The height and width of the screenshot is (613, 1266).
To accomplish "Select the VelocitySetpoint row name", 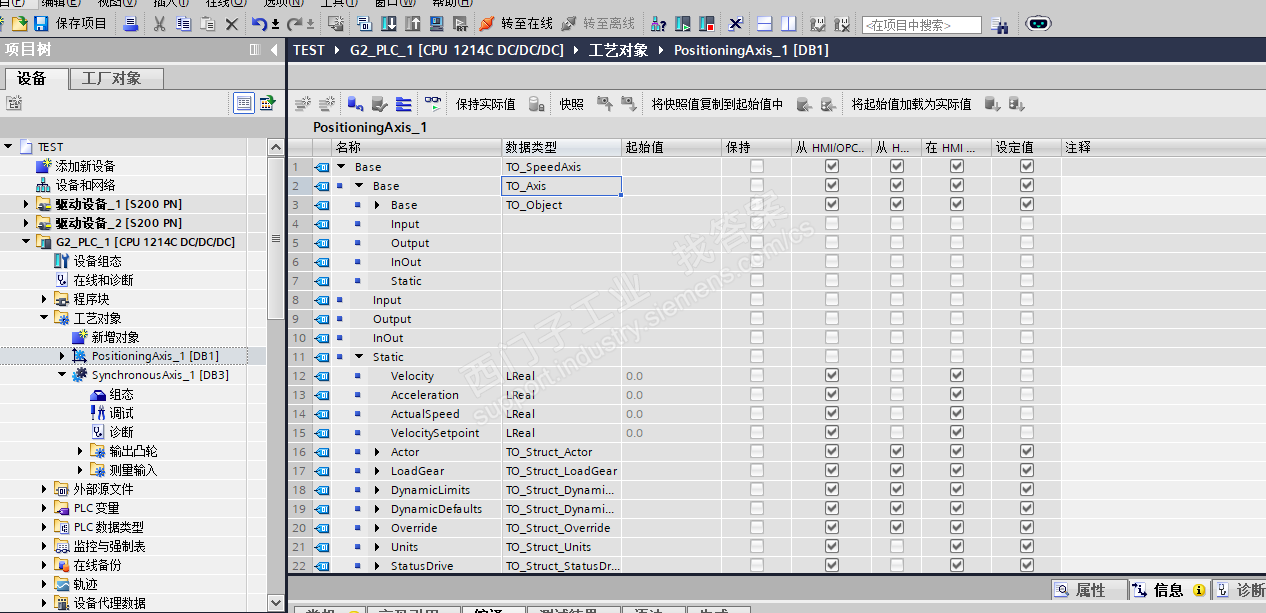I will 435,433.
